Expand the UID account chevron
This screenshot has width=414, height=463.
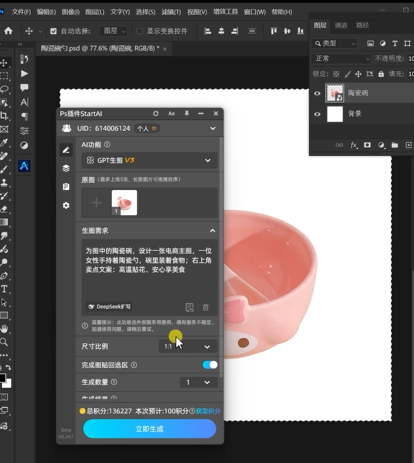[213, 129]
